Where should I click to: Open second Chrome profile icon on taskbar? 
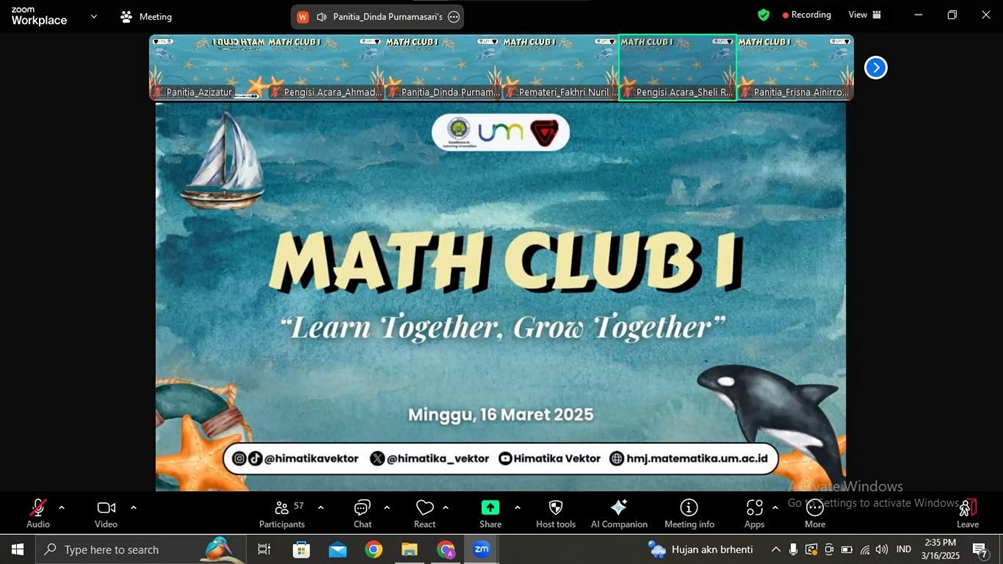point(446,549)
